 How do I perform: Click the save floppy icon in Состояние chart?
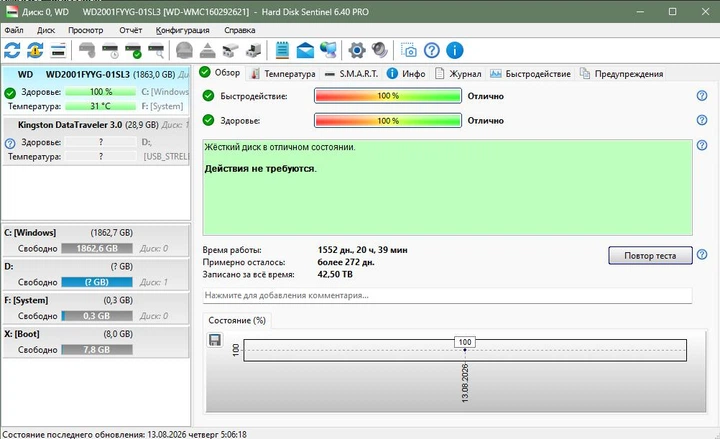click(214, 340)
